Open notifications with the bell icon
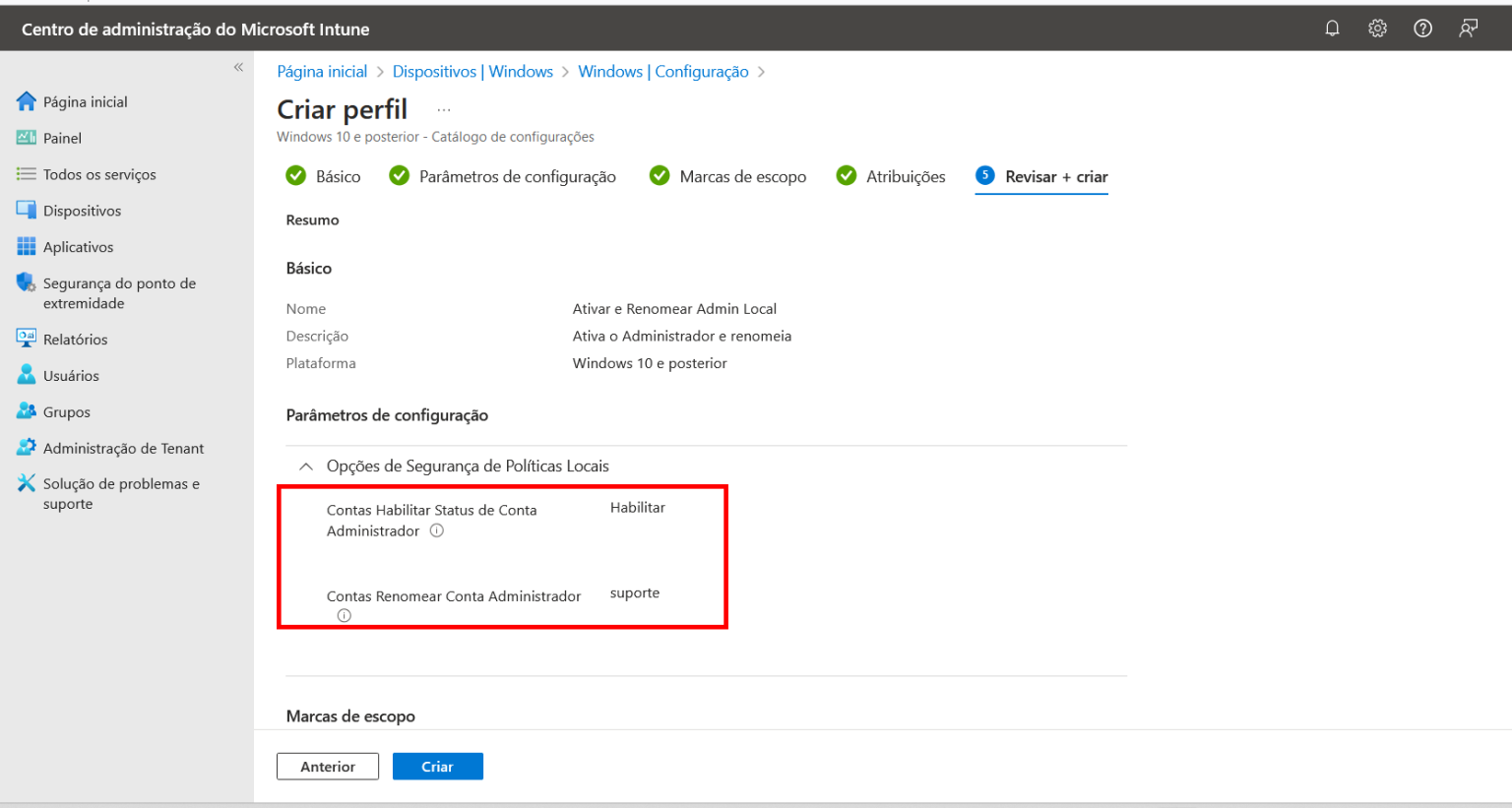The width and height of the screenshot is (1512, 808). click(x=1332, y=28)
